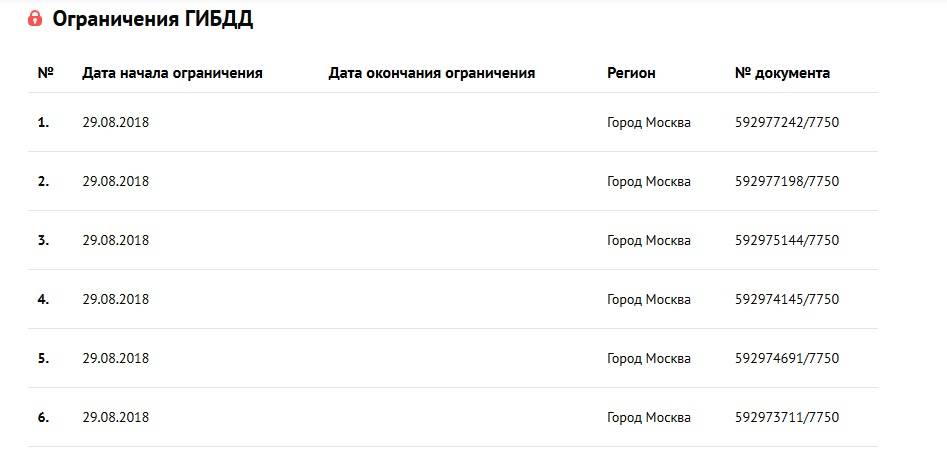Click the № документа column header

(782, 73)
